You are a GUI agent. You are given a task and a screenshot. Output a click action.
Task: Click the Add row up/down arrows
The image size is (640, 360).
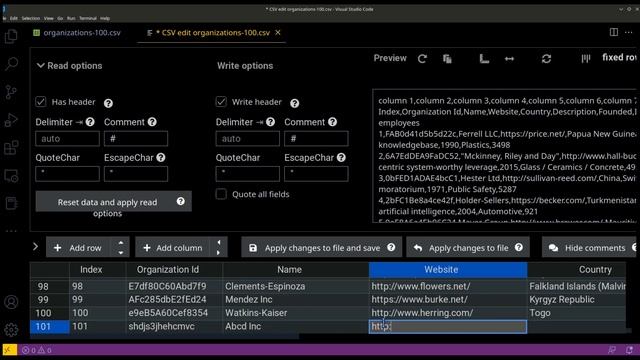tap(121, 247)
